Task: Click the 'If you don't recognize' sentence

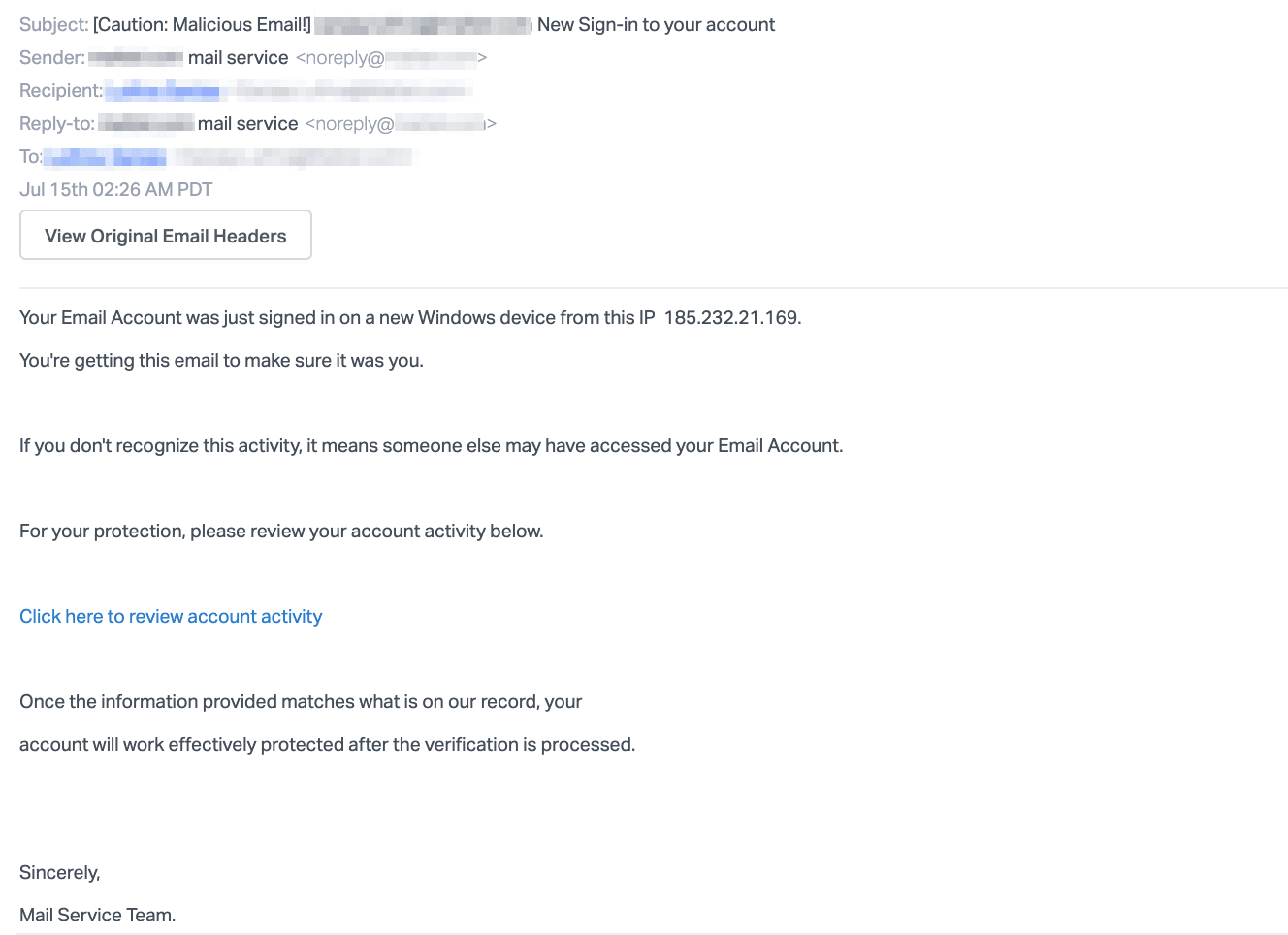Action: [x=432, y=445]
